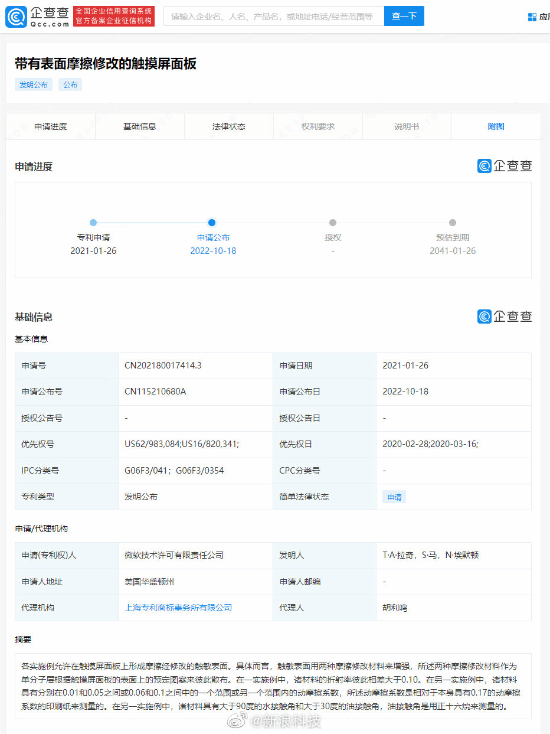Click applicant 微软技术许可有限责任公司

click(174, 555)
